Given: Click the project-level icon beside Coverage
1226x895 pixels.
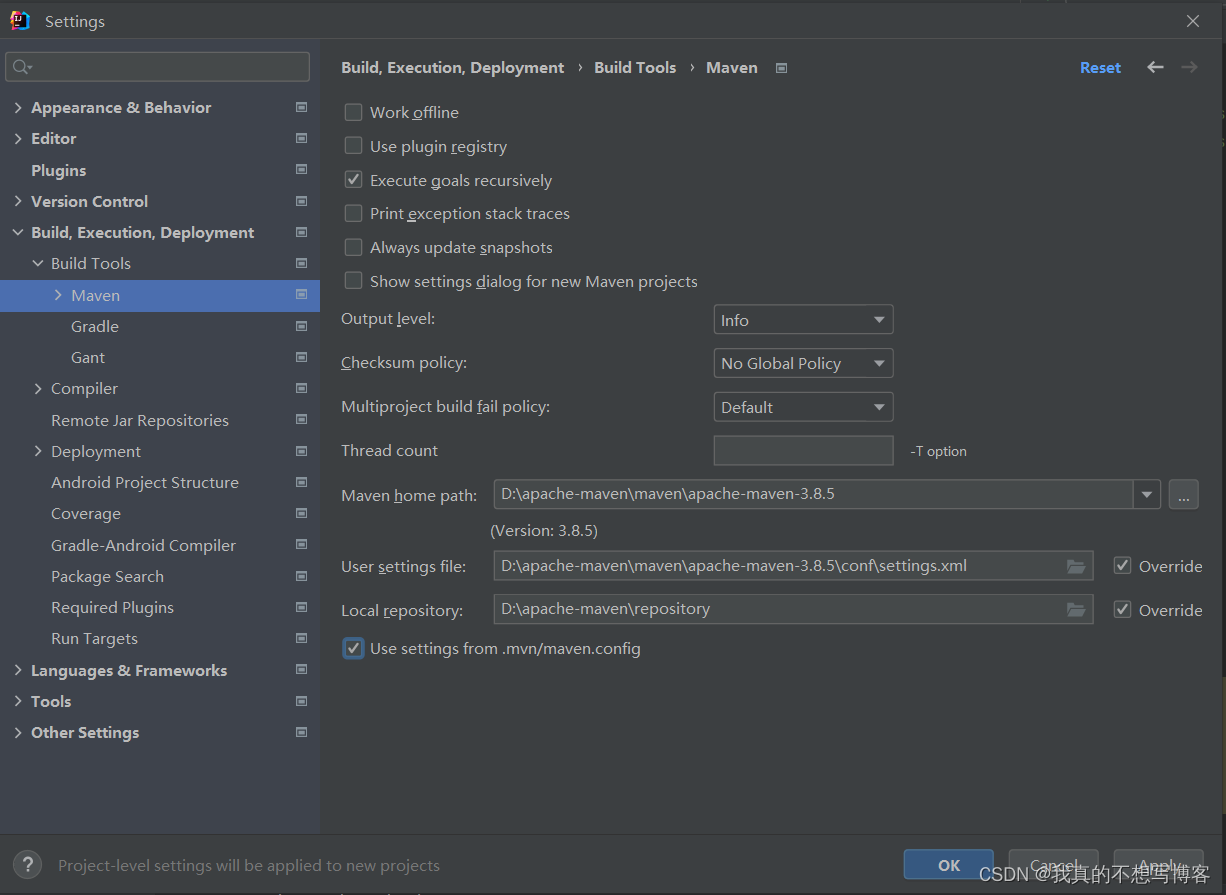Looking at the screenshot, I should point(301,513).
